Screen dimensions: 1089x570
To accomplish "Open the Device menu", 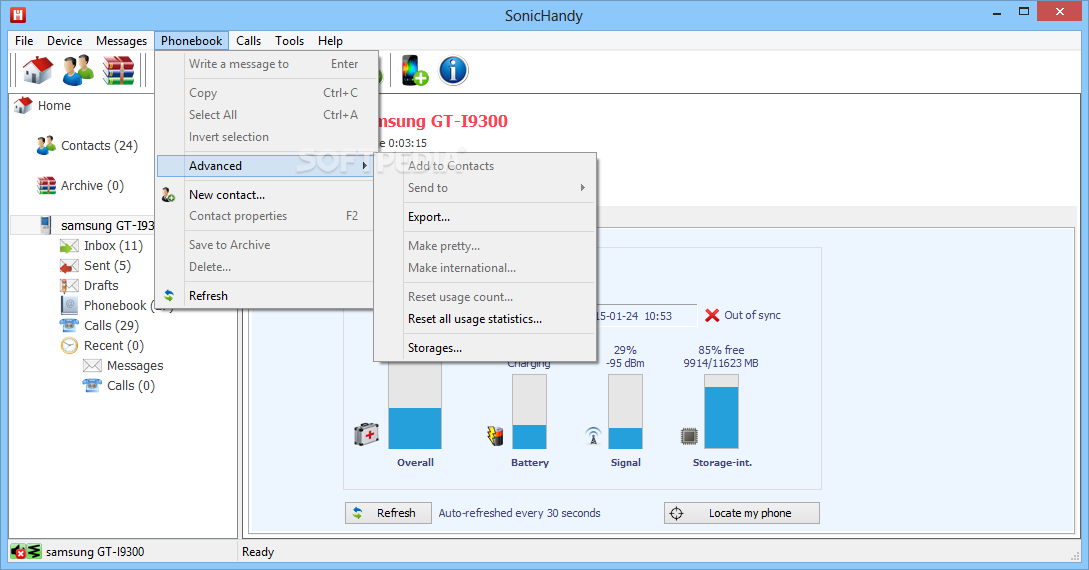I will pos(65,41).
